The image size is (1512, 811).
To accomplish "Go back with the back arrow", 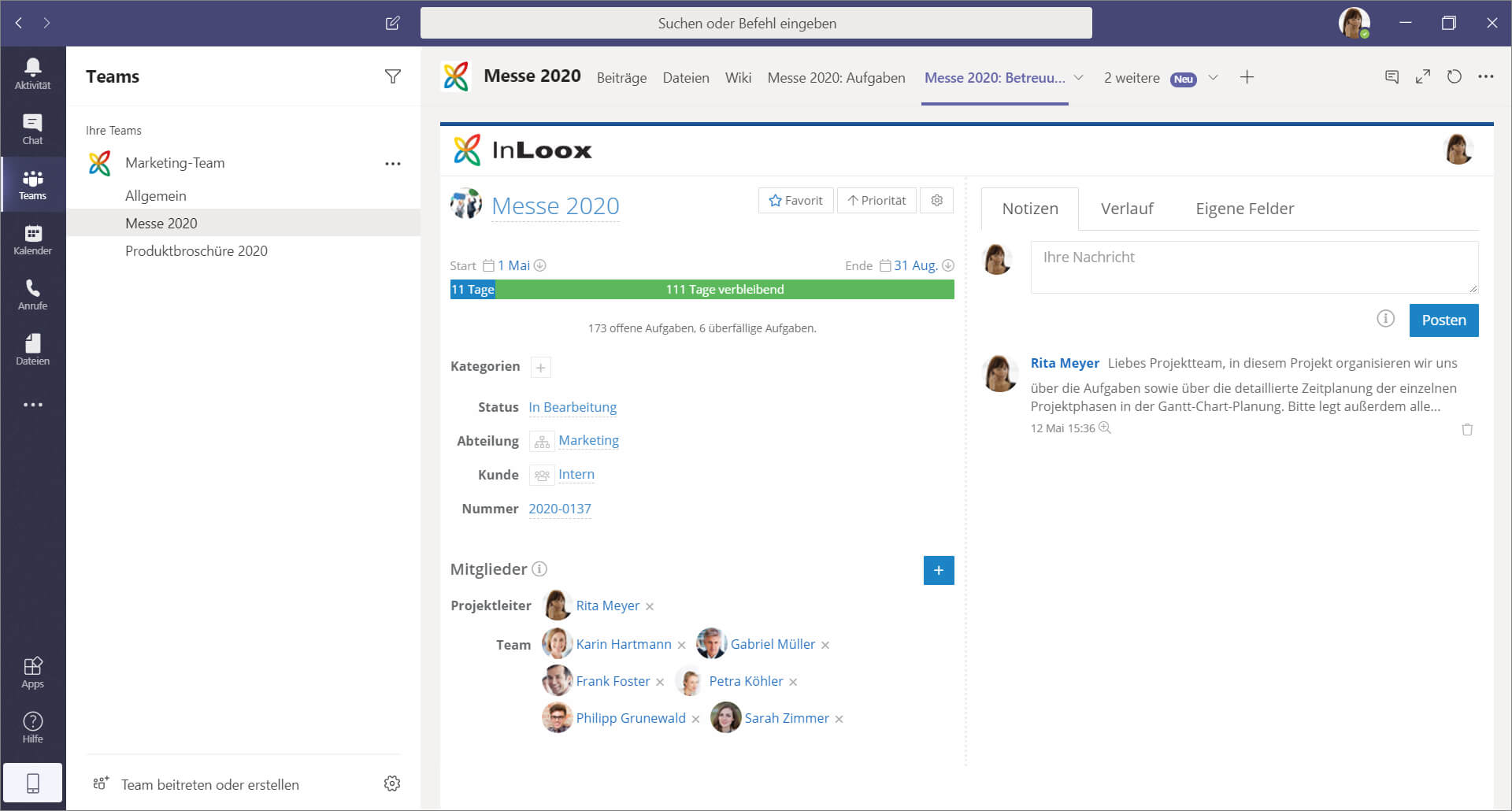I will point(19,23).
